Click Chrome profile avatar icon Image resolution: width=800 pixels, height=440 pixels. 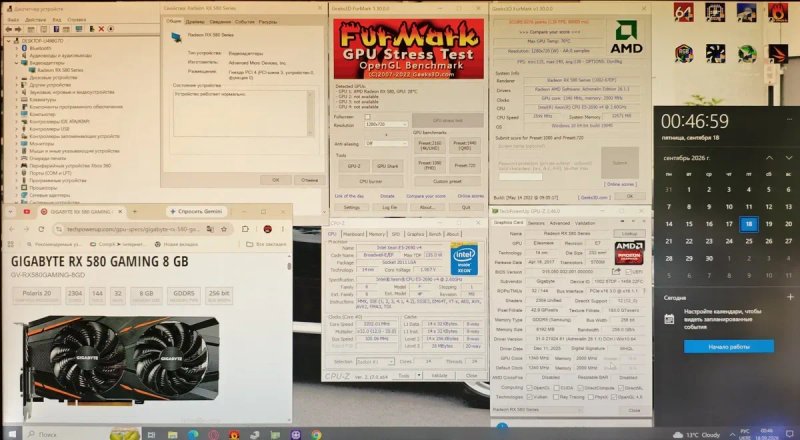click(267, 229)
